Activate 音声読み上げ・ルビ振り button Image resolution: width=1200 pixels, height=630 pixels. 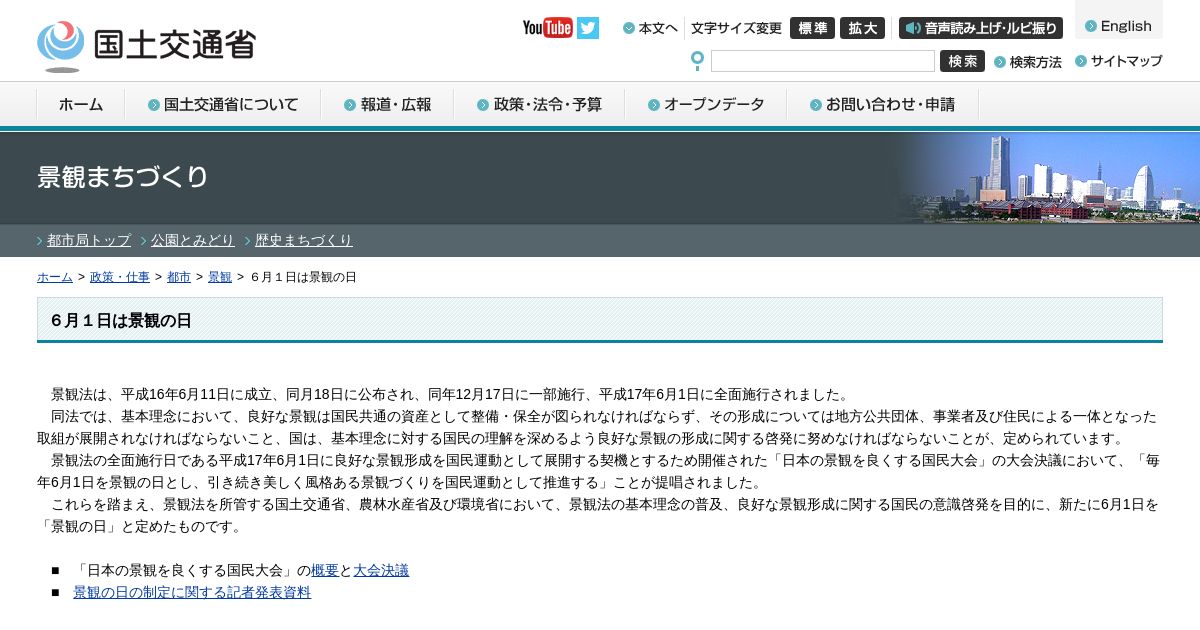981,28
